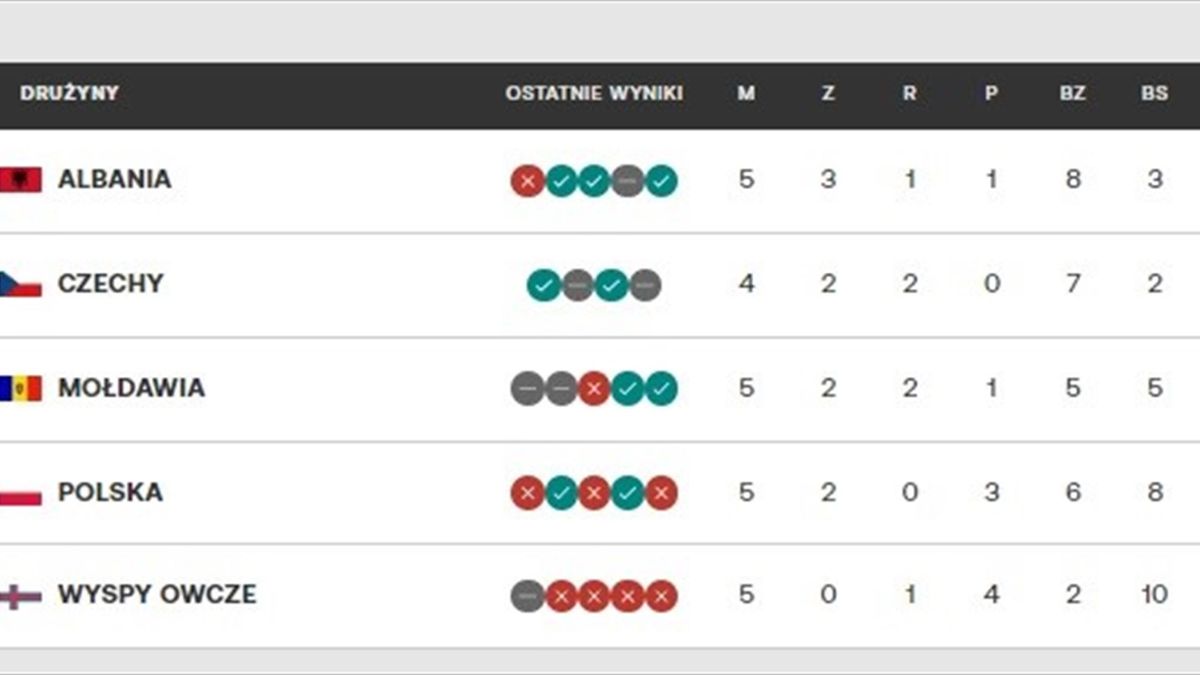The image size is (1200, 675).
Task: Click the Wyspy Owcze flag icon
Action: [21, 596]
